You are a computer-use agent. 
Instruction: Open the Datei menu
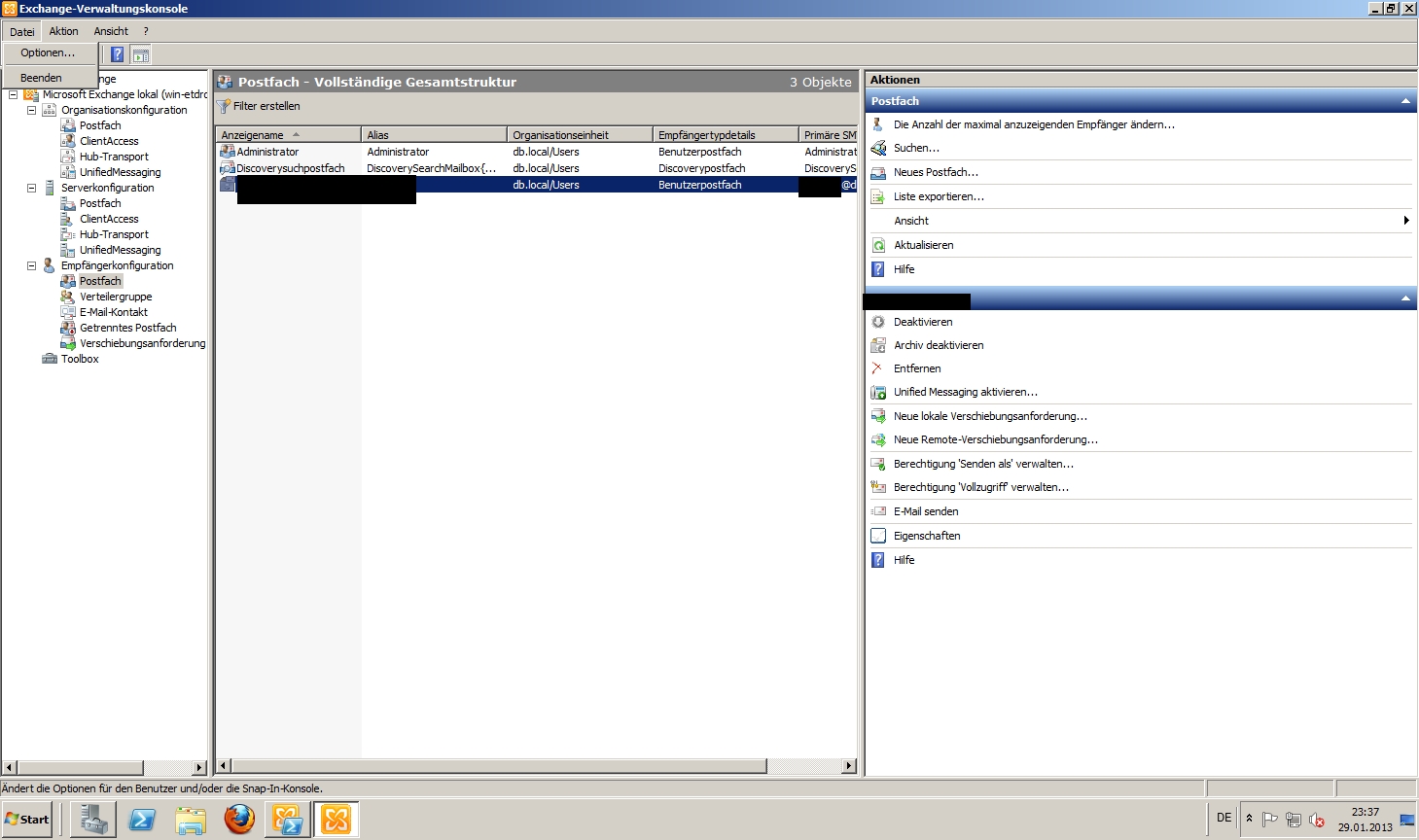(x=21, y=31)
